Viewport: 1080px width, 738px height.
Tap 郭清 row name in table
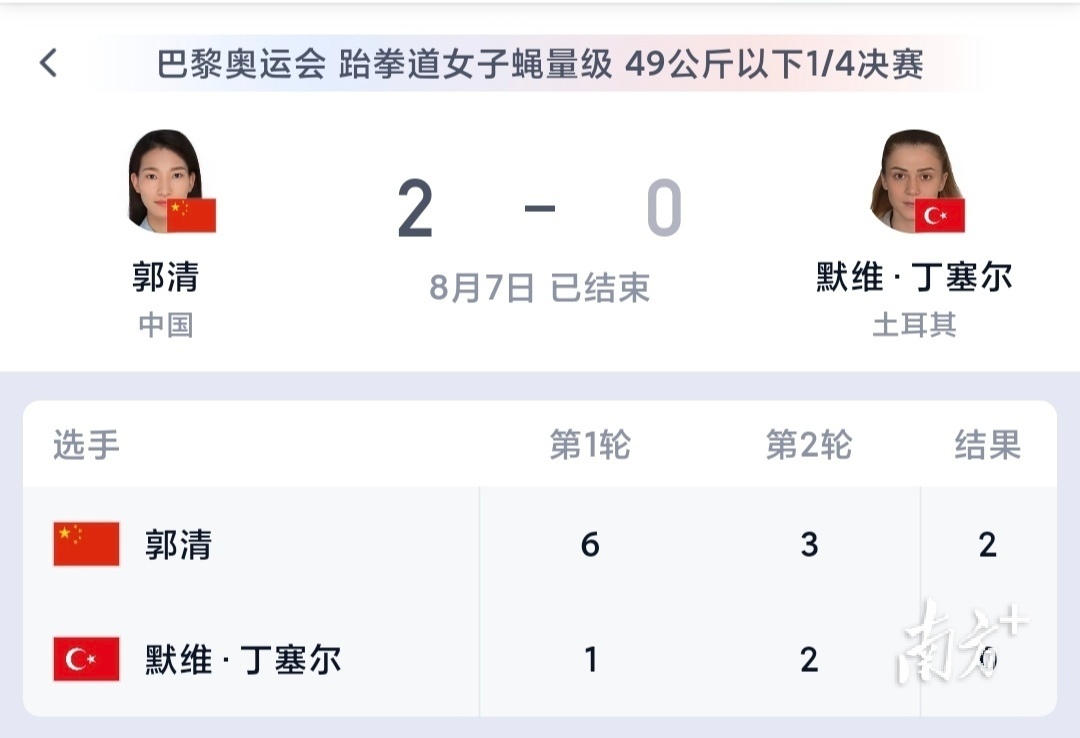[x=179, y=545]
